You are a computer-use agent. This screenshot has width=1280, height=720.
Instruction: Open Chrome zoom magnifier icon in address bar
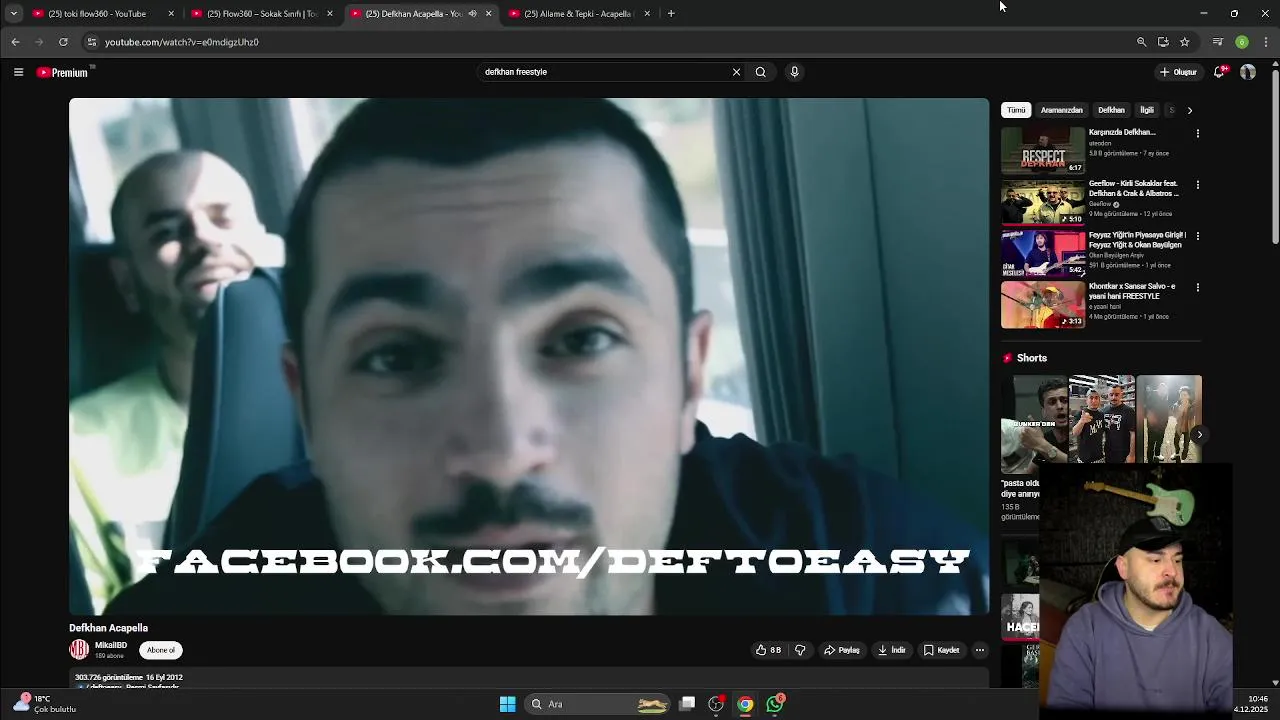pyautogui.click(x=1141, y=42)
